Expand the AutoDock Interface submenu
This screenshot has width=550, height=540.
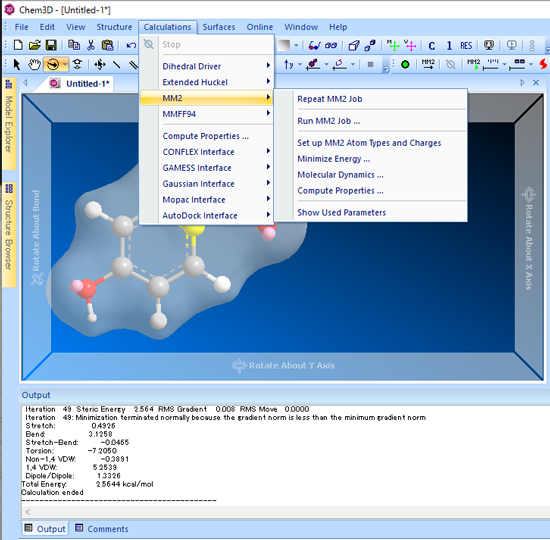[206, 215]
